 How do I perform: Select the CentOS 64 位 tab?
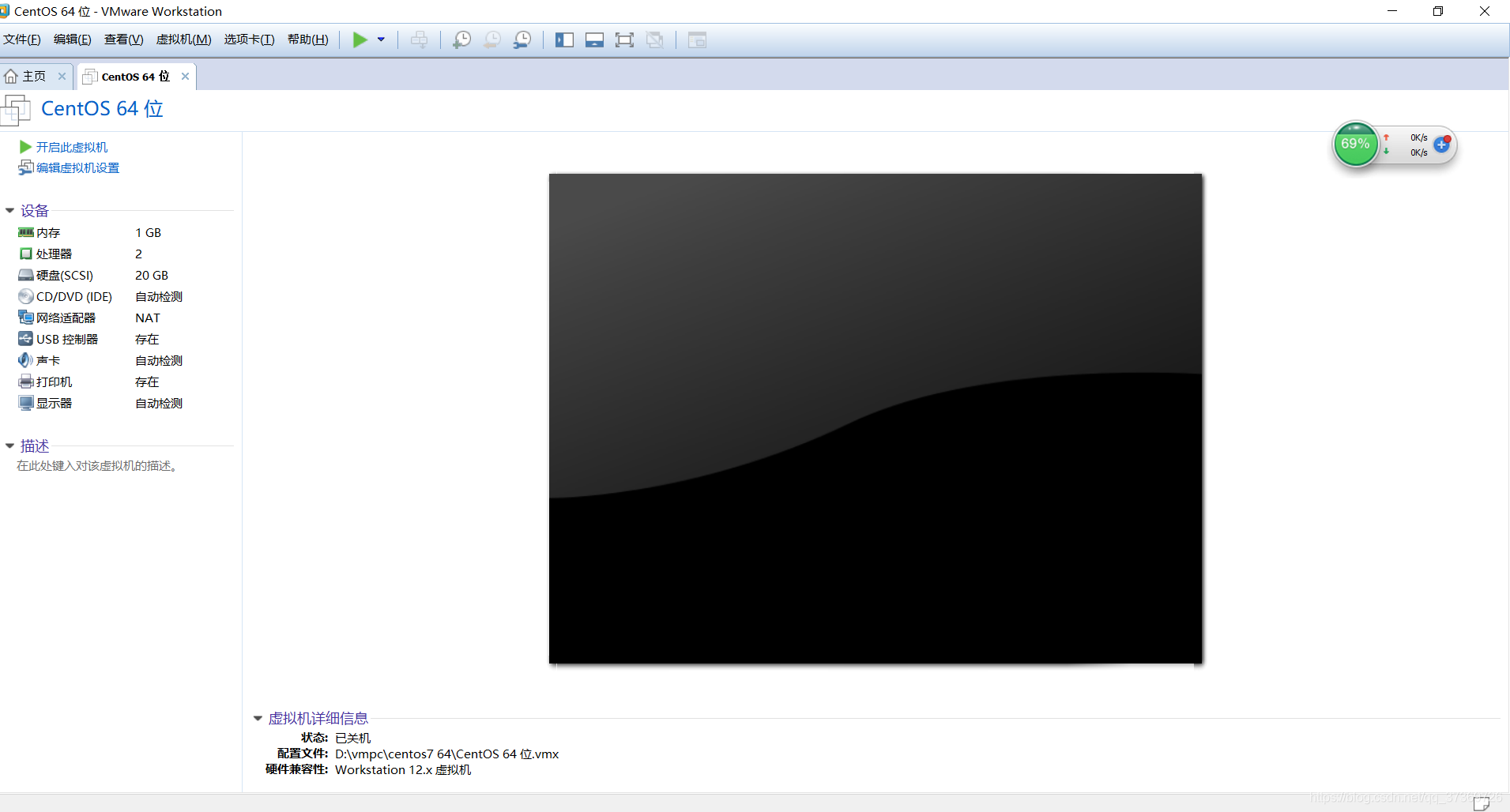[x=134, y=77]
